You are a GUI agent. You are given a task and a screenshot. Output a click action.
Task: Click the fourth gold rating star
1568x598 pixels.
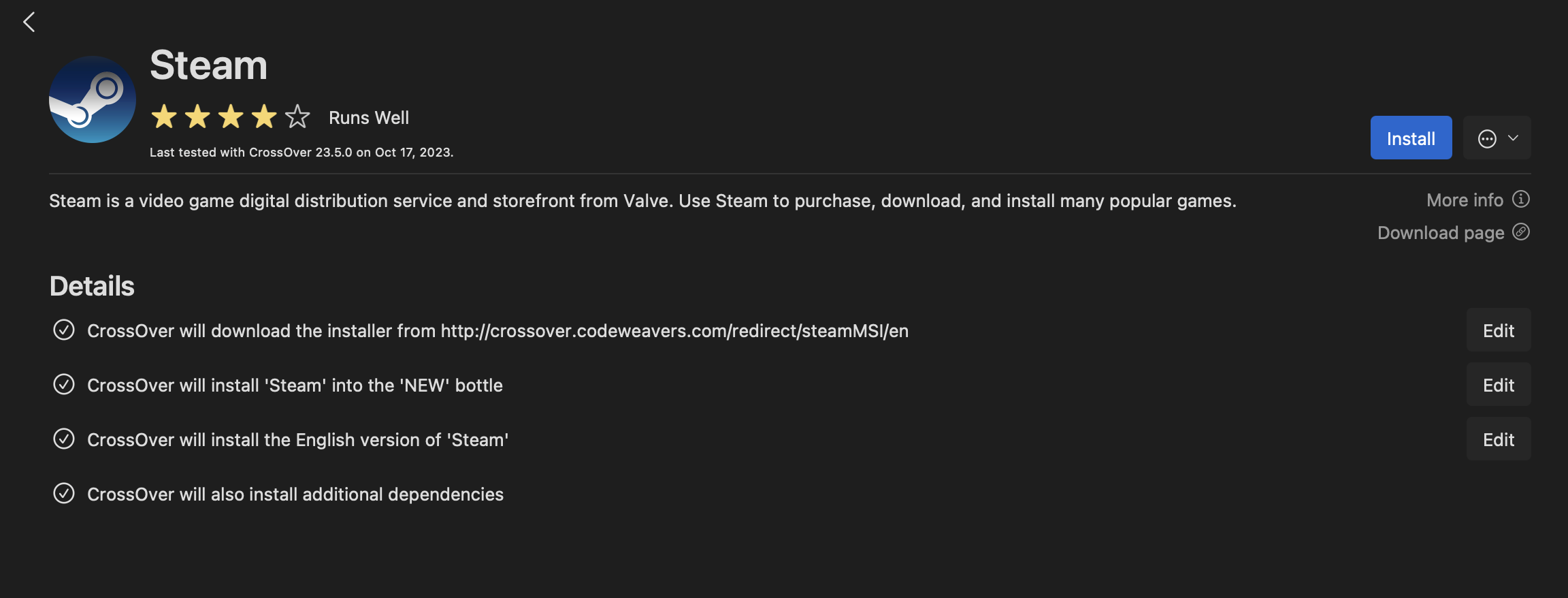pyautogui.click(x=264, y=117)
